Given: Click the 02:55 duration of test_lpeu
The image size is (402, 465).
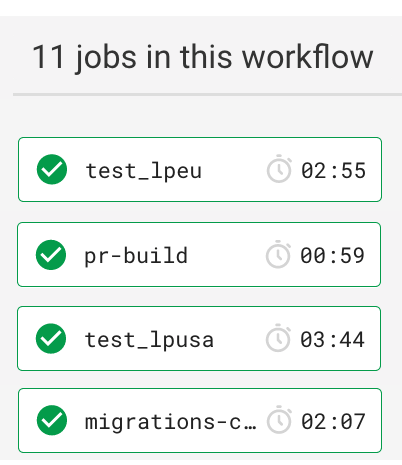Looking at the screenshot, I should point(334,171).
